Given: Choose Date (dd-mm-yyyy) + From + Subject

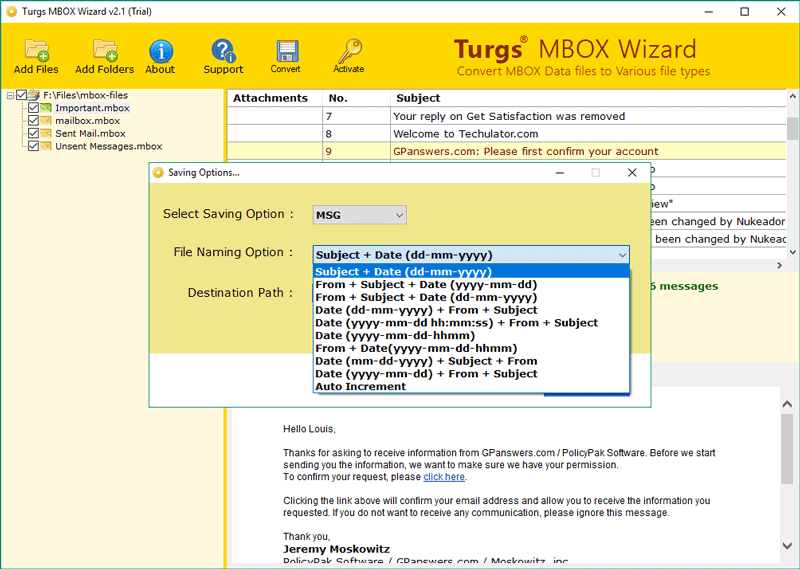Looking at the screenshot, I should pos(471,310).
